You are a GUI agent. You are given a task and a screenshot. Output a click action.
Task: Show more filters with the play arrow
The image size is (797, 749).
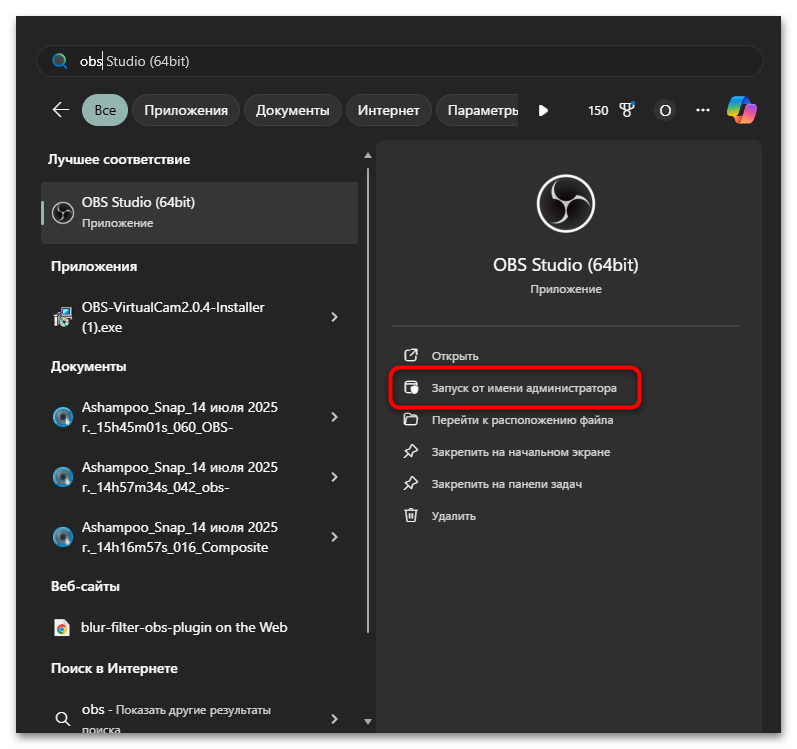click(x=543, y=110)
